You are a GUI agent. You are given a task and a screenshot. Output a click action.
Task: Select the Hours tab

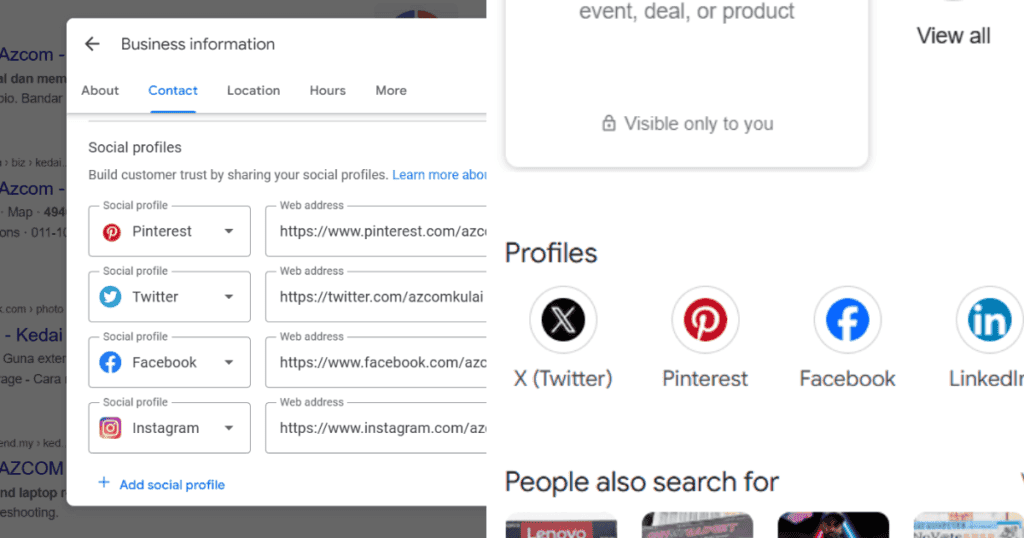[327, 90]
